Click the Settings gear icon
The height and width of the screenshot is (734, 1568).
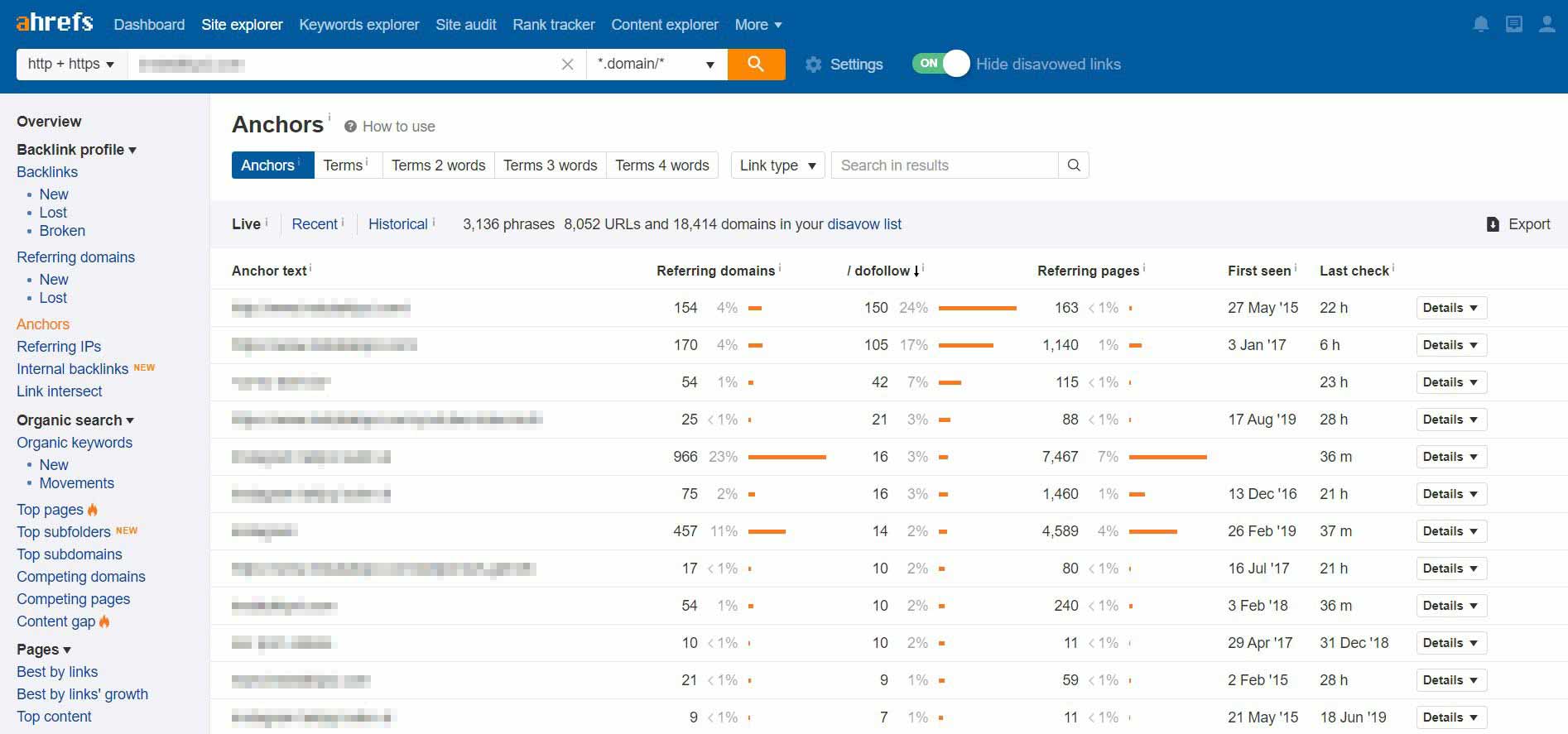pos(813,65)
